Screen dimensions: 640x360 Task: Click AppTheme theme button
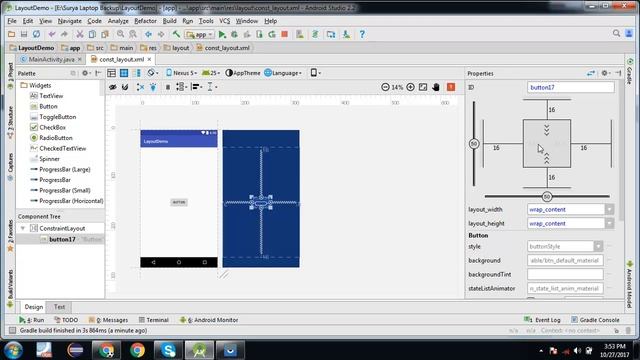pos(243,73)
